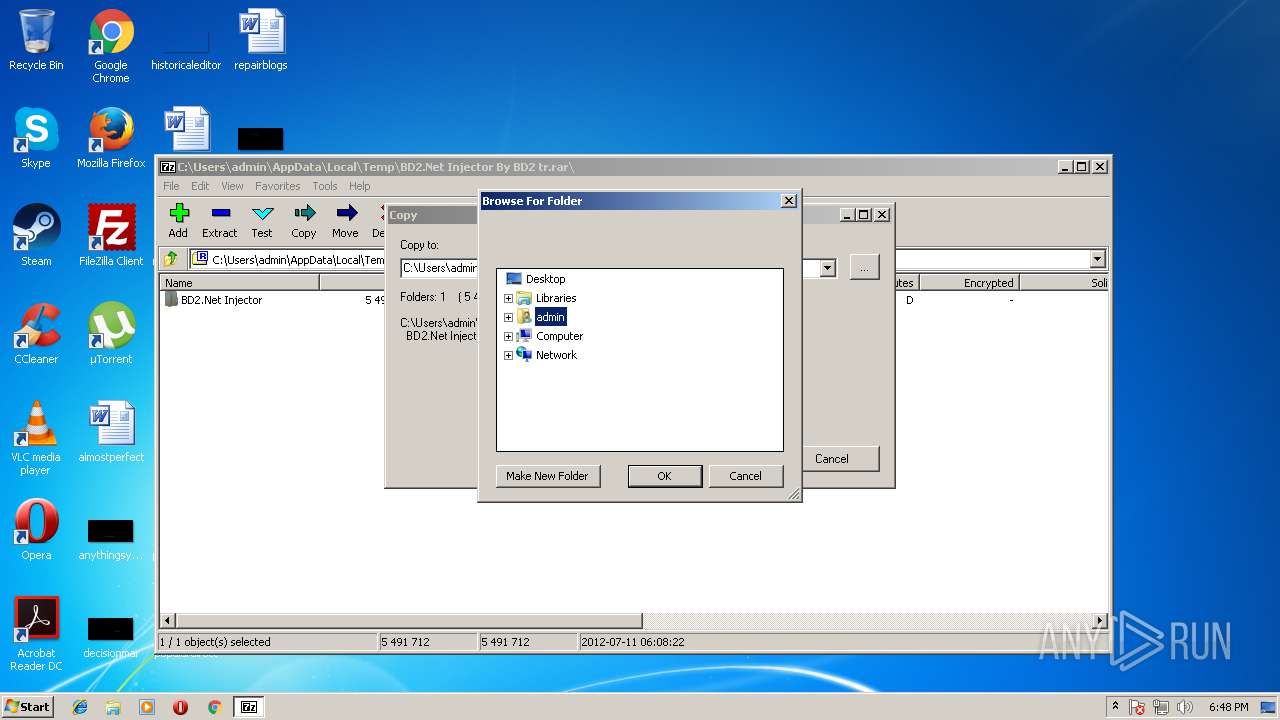This screenshot has height=720, width=1280.
Task: Open FileZilla Client desktop shortcut
Action: tap(111, 235)
